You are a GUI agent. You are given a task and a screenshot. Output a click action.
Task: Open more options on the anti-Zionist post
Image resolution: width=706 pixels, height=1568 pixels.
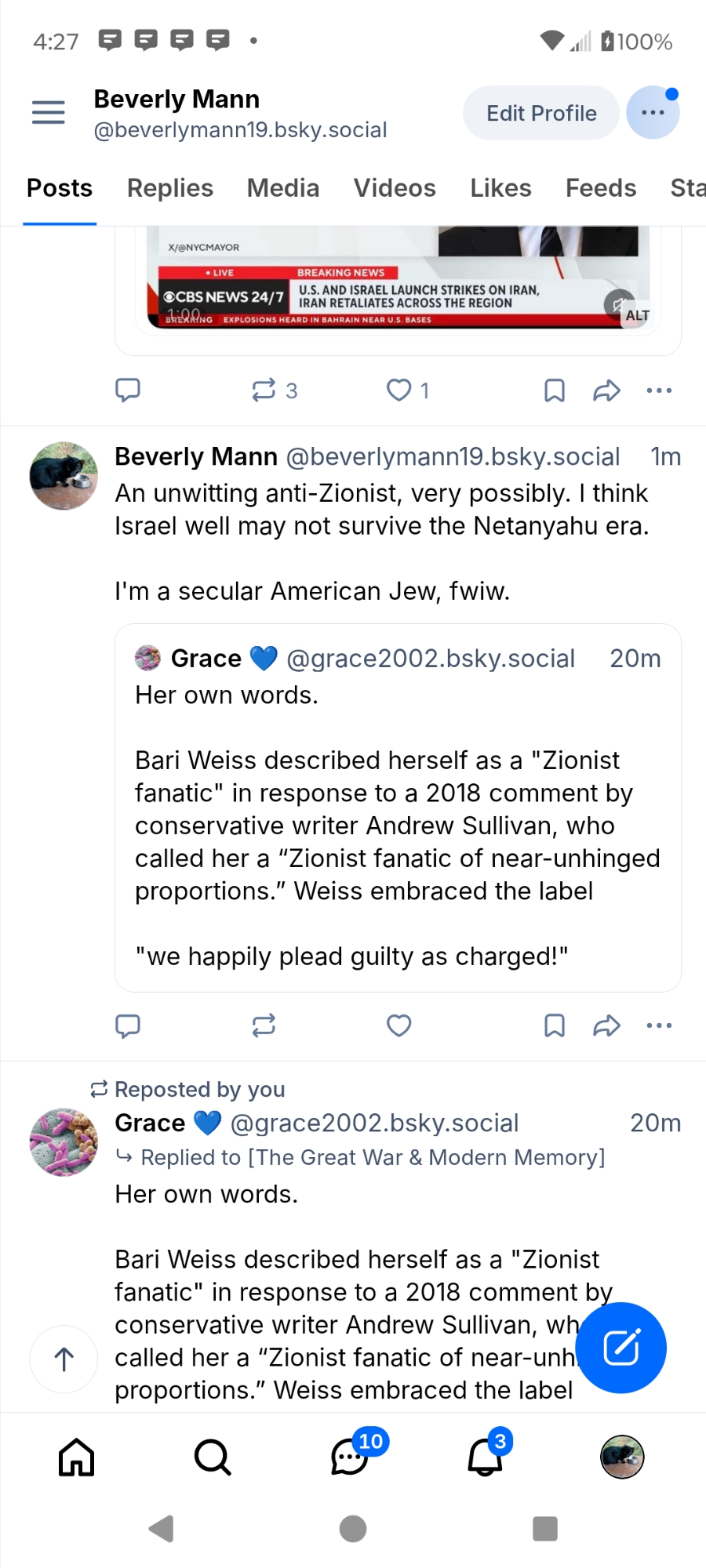pos(659,1025)
